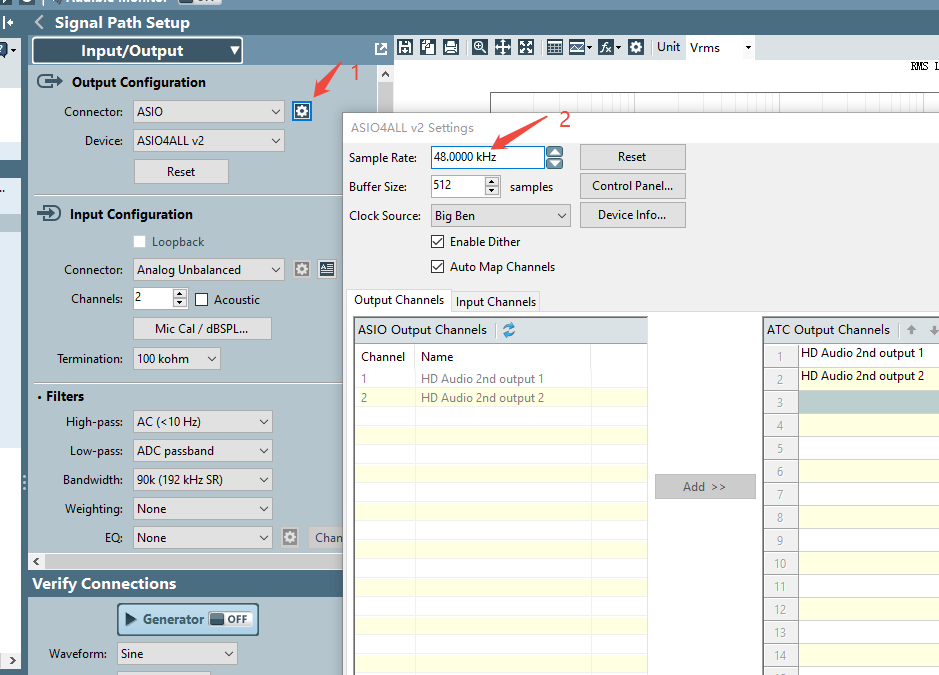
Task: Click Reset in ASIO4ALL v2 Settings
Action: pos(632,157)
